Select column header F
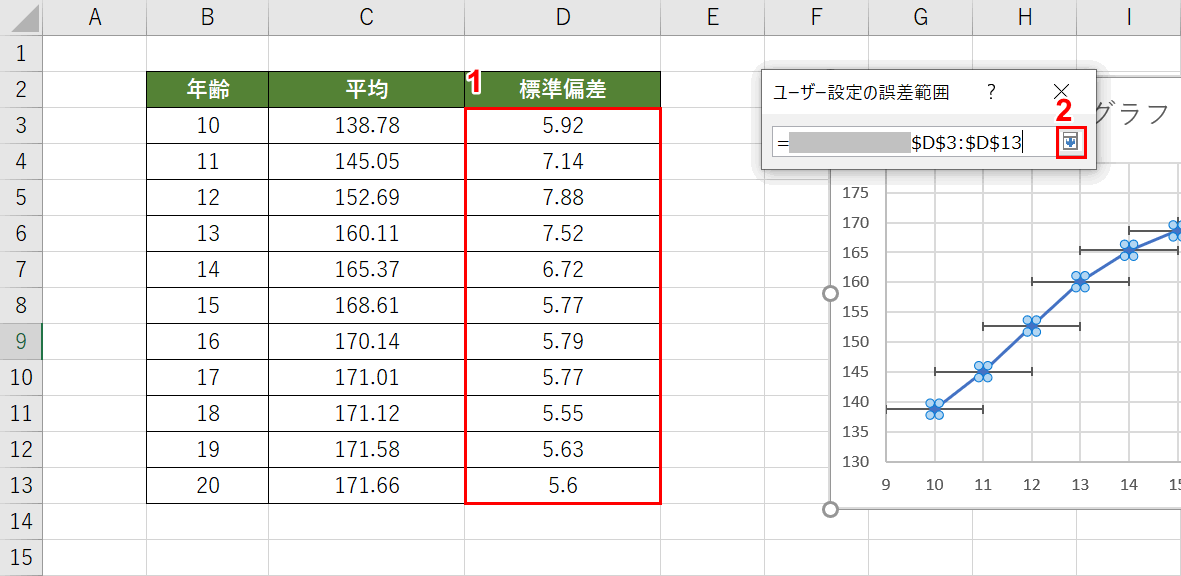This screenshot has height=576, width=1181. pos(816,14)
